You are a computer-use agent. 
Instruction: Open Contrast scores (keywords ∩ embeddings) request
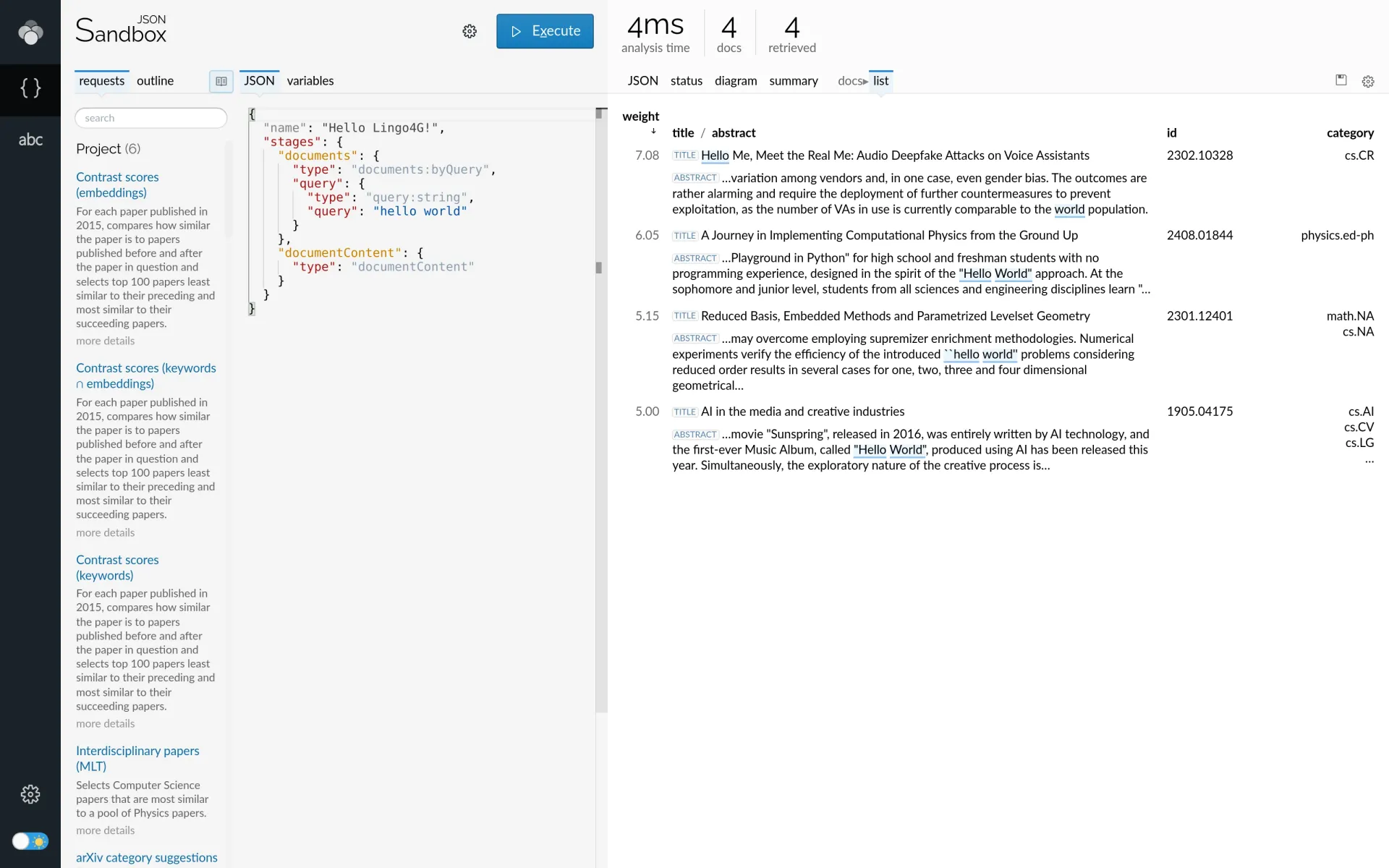[x=146, y=376]
